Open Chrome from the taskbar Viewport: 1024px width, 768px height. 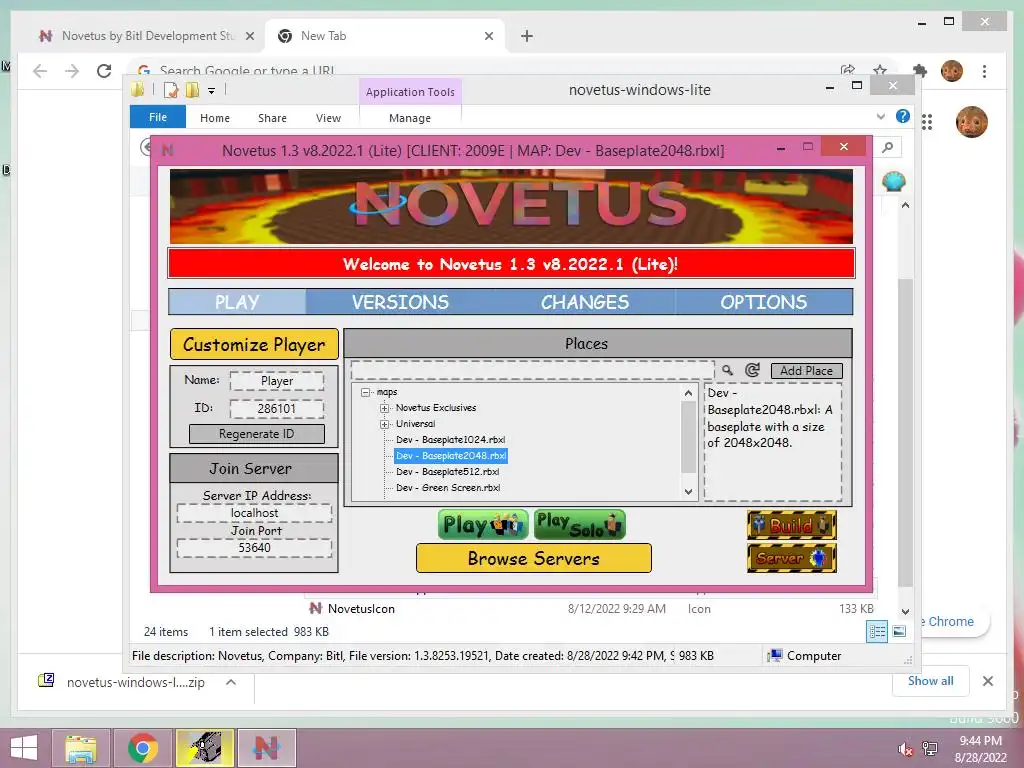[x=143, y=748]
